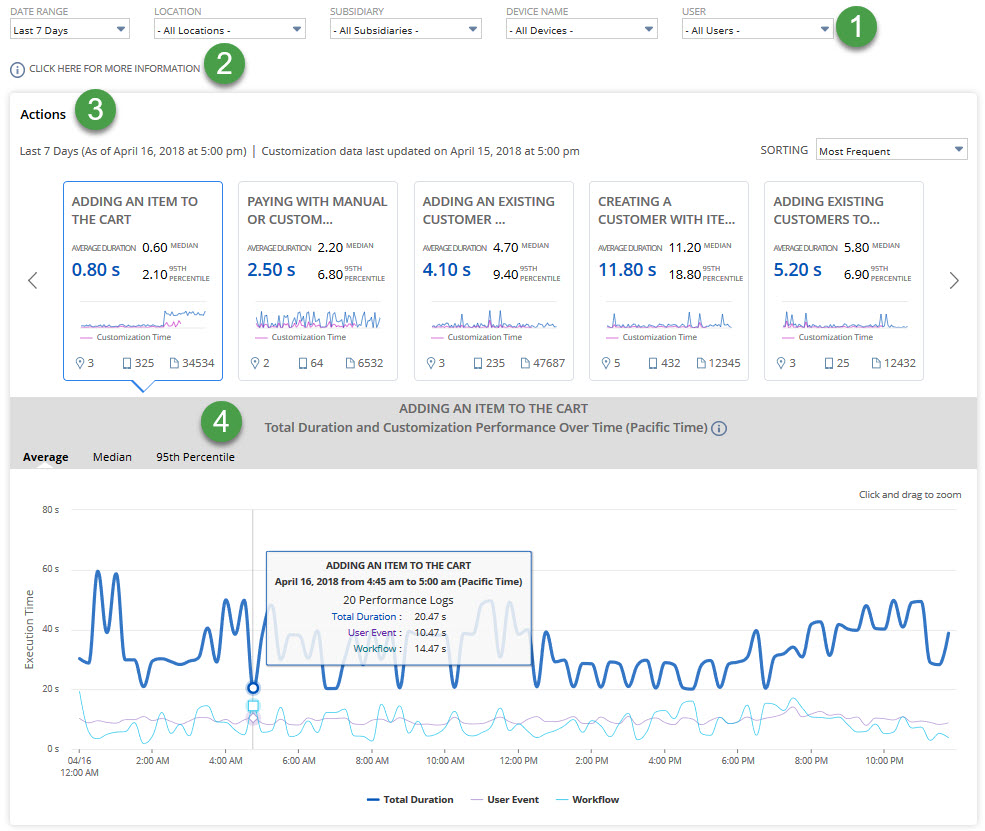Image resolution: width=985 pixels, height=831 pixels.
Task: Click the 2.50 s average duration value
Action: point(271,270)
